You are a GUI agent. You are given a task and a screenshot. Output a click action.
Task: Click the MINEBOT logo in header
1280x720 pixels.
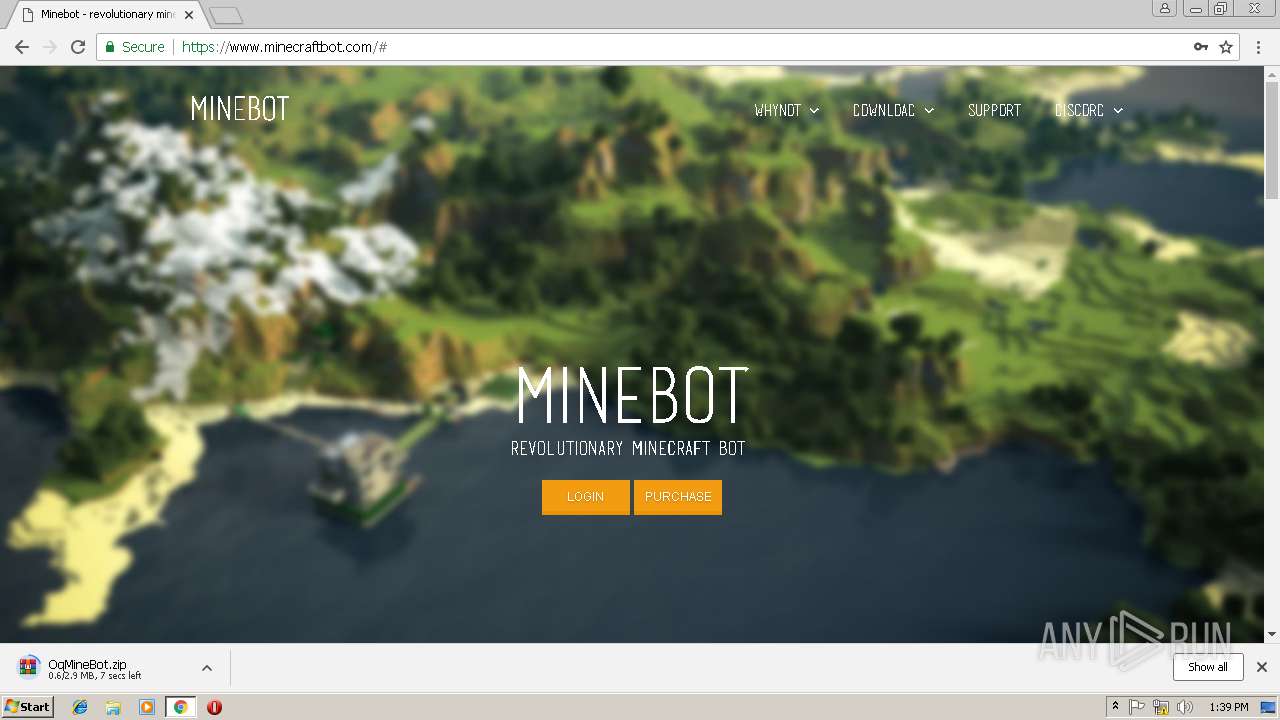pos(240,109)
